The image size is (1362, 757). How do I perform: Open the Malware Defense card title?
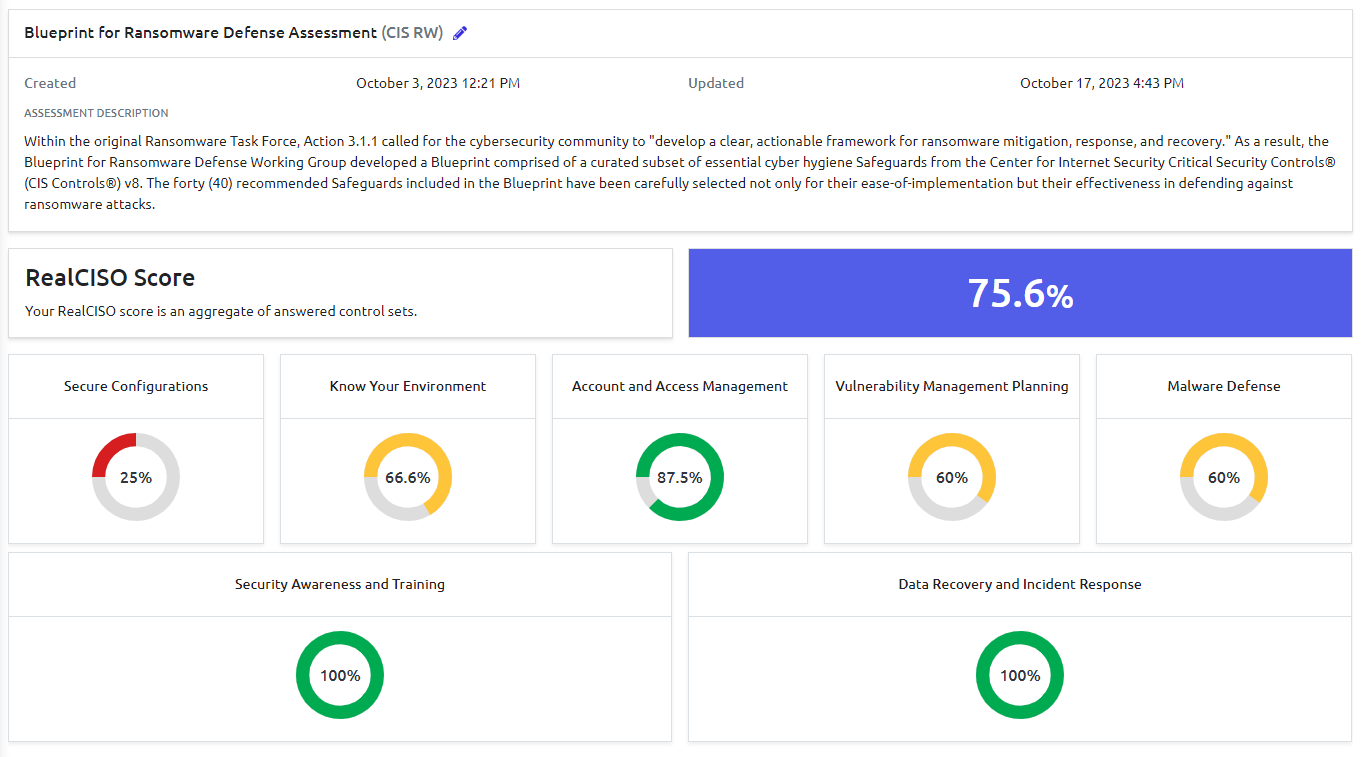(x=1224, y=387)
